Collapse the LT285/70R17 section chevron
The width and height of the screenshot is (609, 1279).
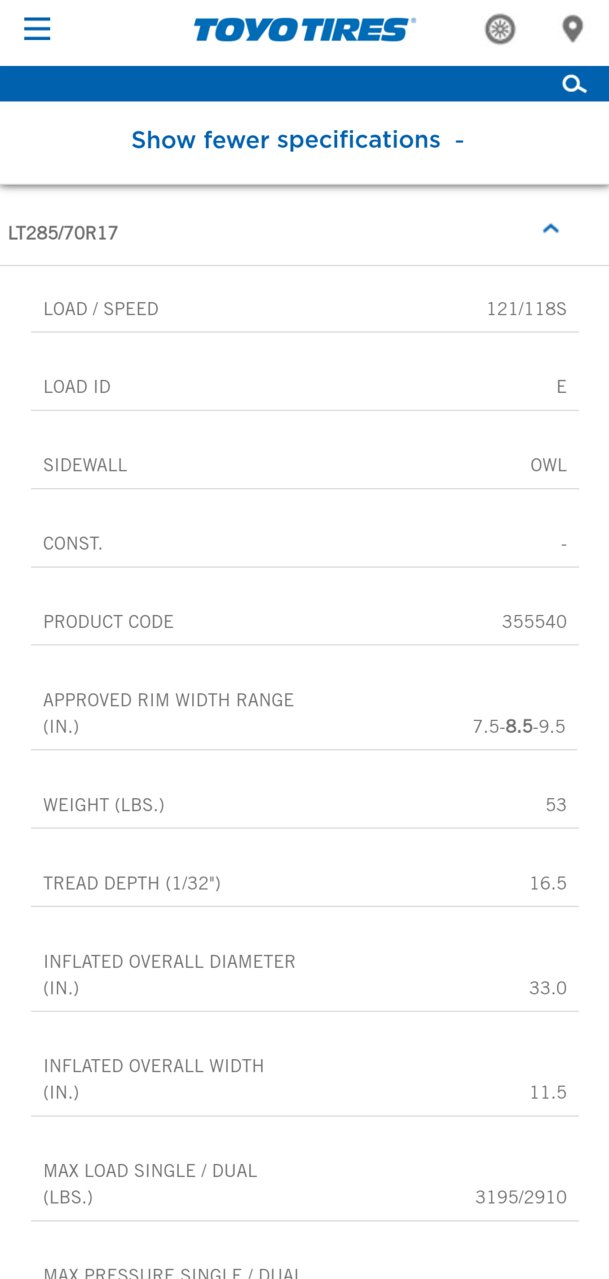click(x=550, y=229)
